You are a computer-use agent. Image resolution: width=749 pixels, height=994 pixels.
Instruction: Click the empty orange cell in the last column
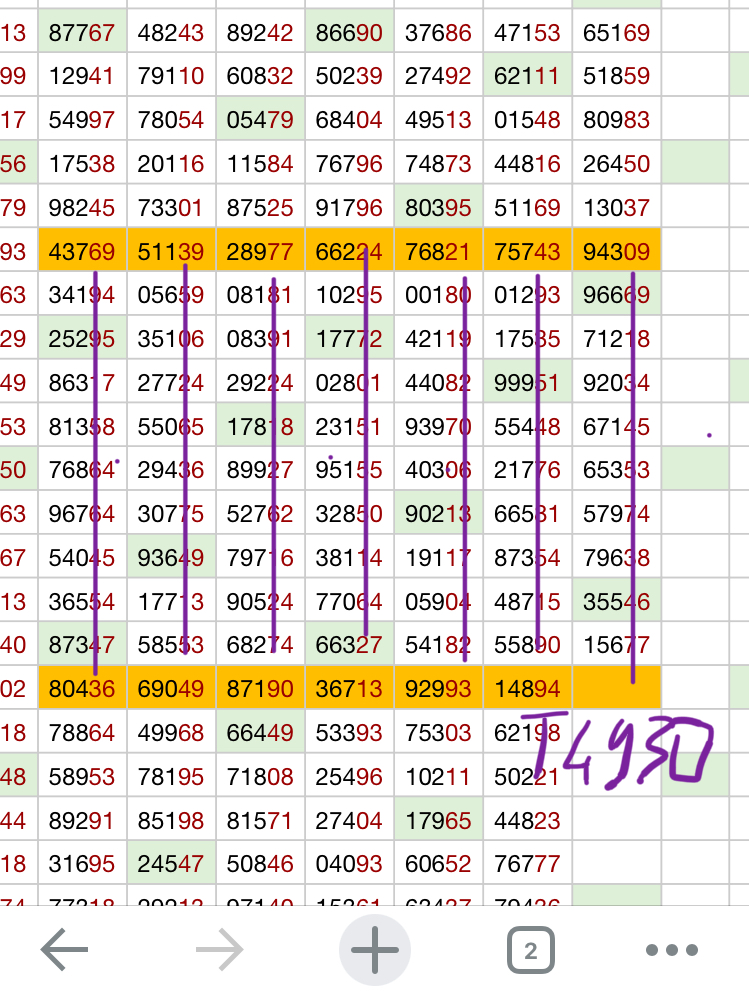click(x=616, y=688)
